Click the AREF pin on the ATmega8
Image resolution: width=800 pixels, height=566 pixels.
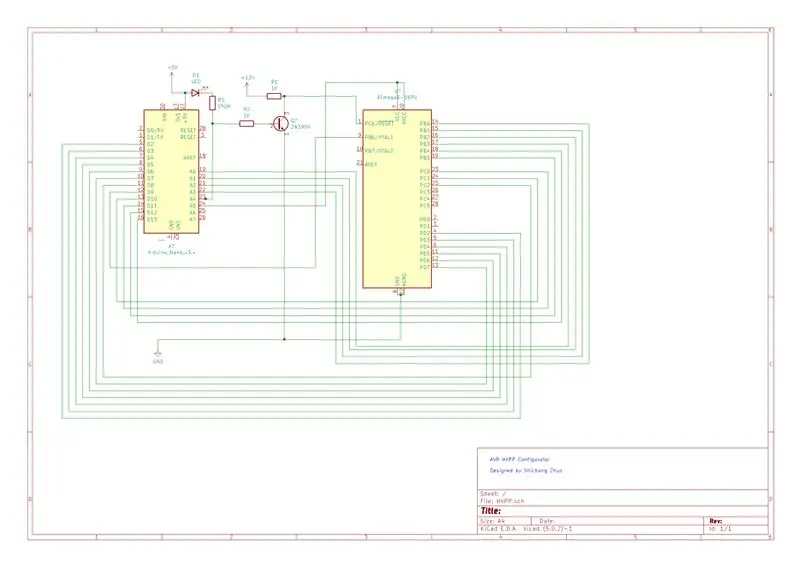coord(371,164)
